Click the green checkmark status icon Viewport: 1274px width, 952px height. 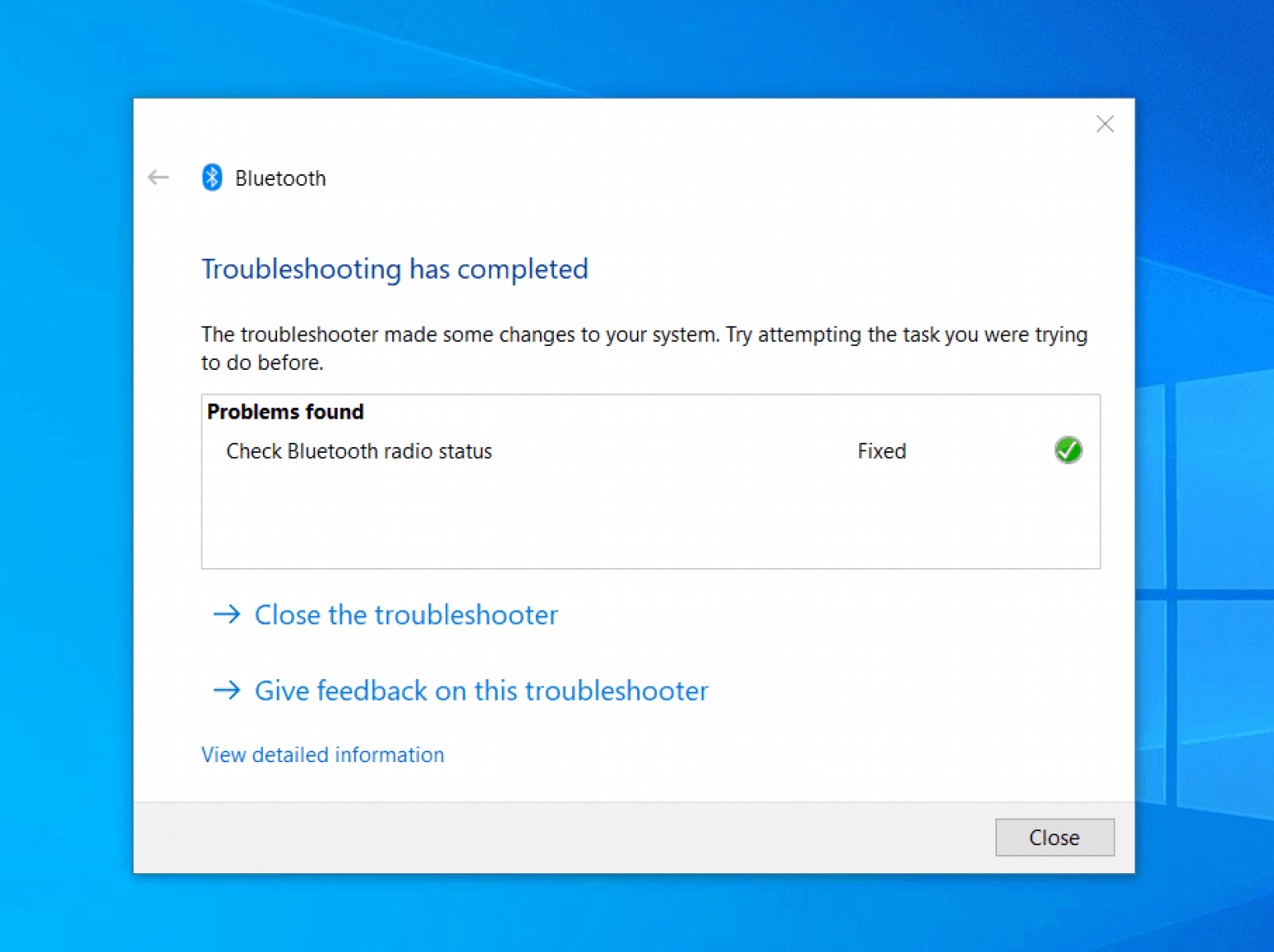1068,450
